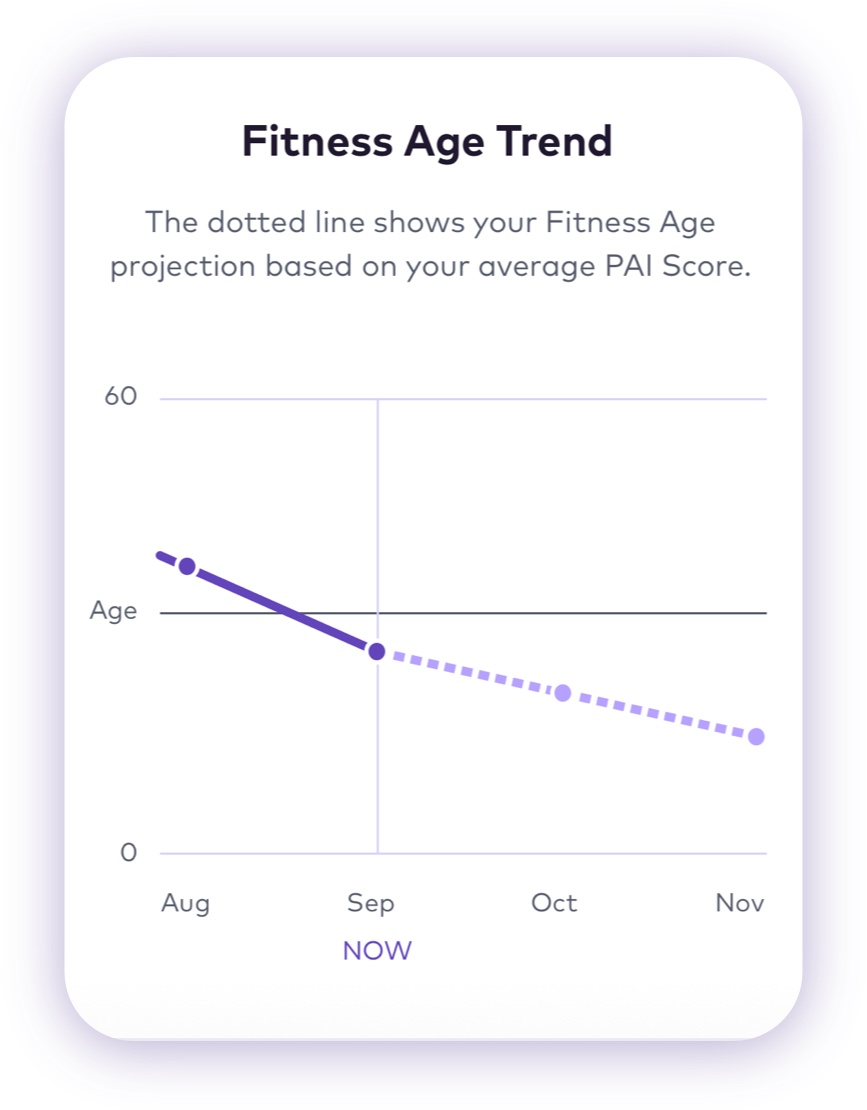
Task: Click the bottom axis line at 0
Action: pos(570,854)
